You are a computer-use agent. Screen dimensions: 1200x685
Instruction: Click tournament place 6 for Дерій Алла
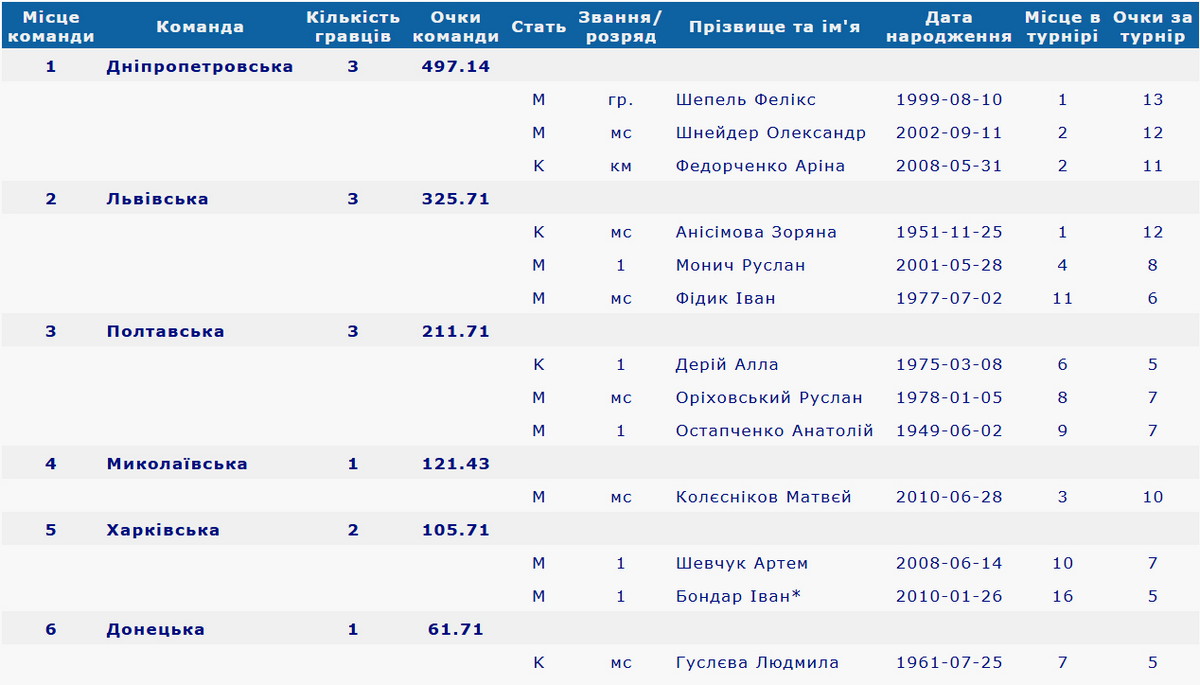point(1062,364)
